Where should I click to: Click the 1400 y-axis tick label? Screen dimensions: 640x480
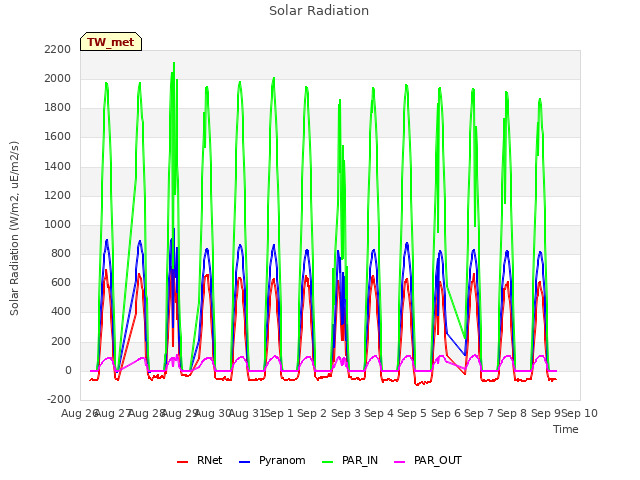(58, 167)
